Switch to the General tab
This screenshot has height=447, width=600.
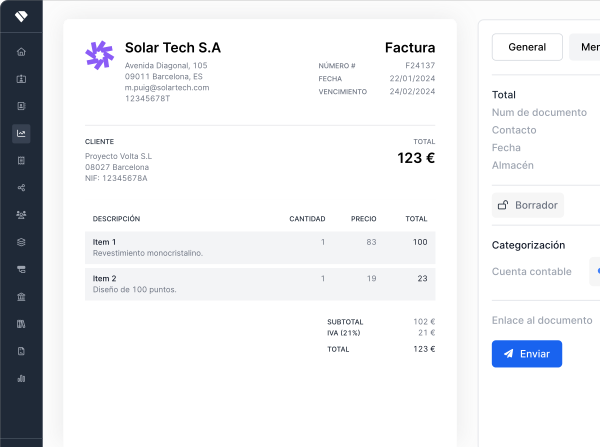pyautogui.click(x=527, y=47)
